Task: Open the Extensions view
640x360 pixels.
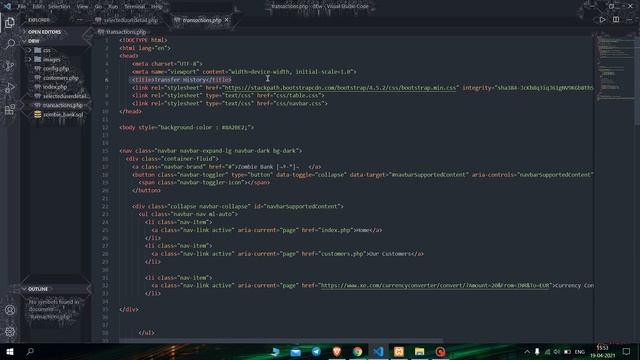Action: click(10, 109)
